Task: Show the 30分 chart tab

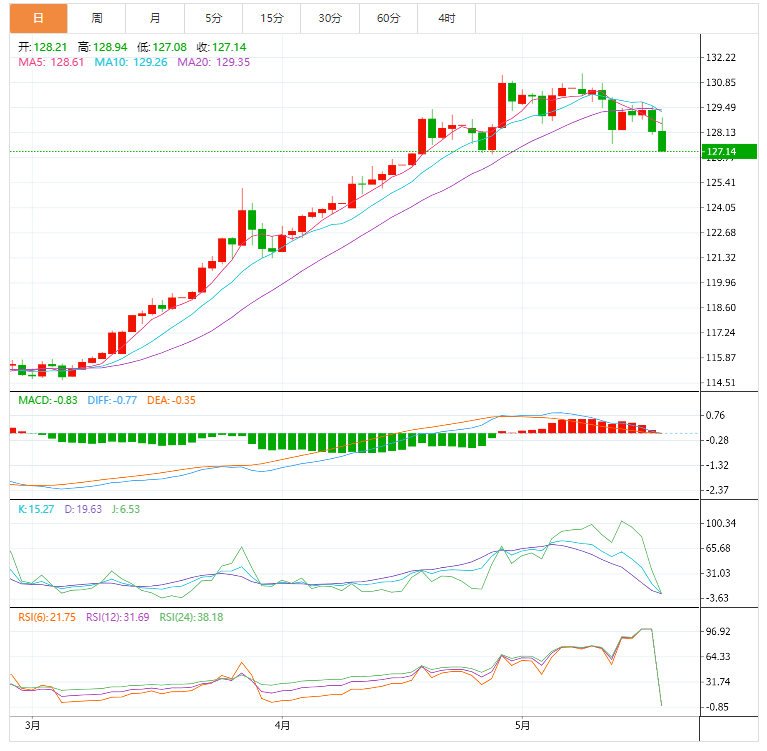Action: (x=330, y=18)
